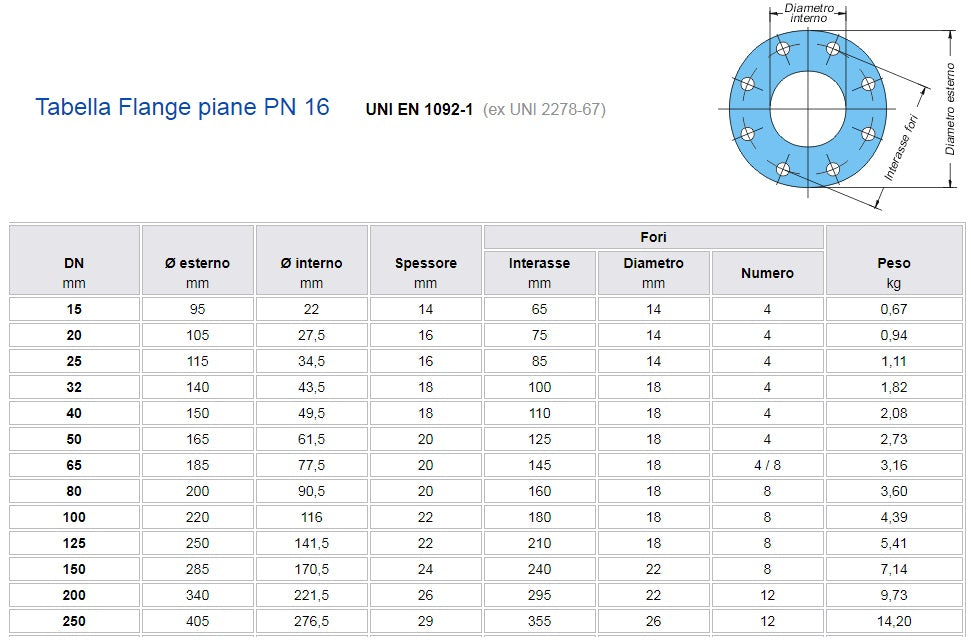Select the DN column header
Viewport: 971px width, 640px height.
pos(74,260)
